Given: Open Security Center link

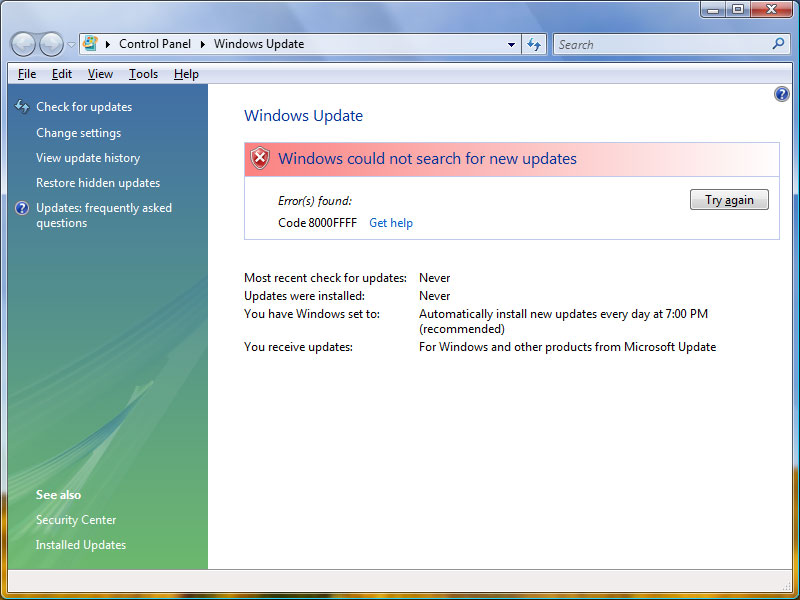Looking at the screenshot, I should tap(76, 519).
